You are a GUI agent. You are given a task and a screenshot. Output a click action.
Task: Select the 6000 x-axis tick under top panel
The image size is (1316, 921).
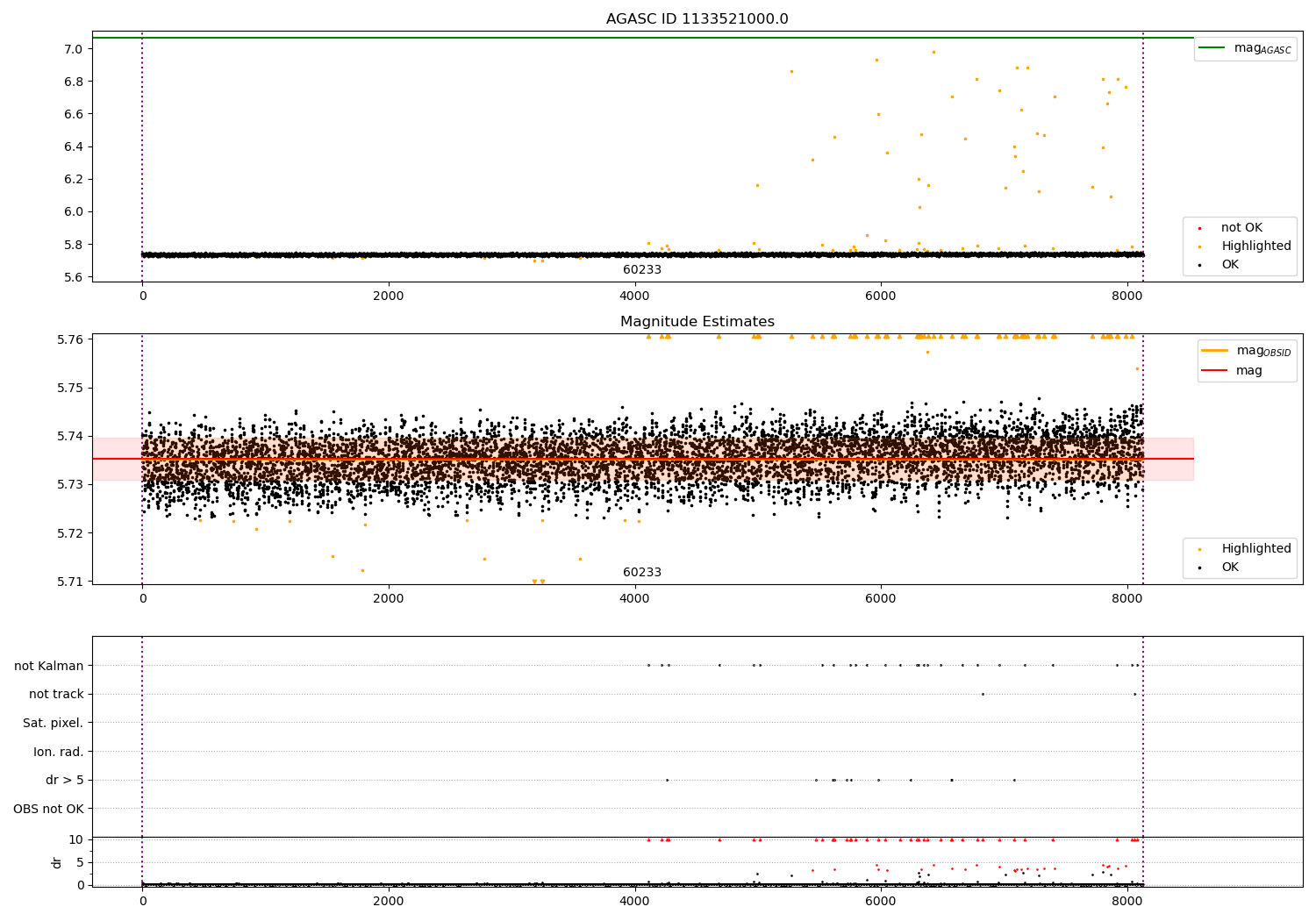[881, 296]
